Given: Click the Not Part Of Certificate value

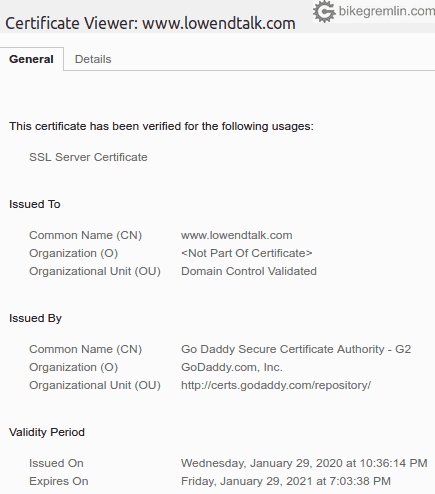Looking at the screenshot, I should pos(247,253).
